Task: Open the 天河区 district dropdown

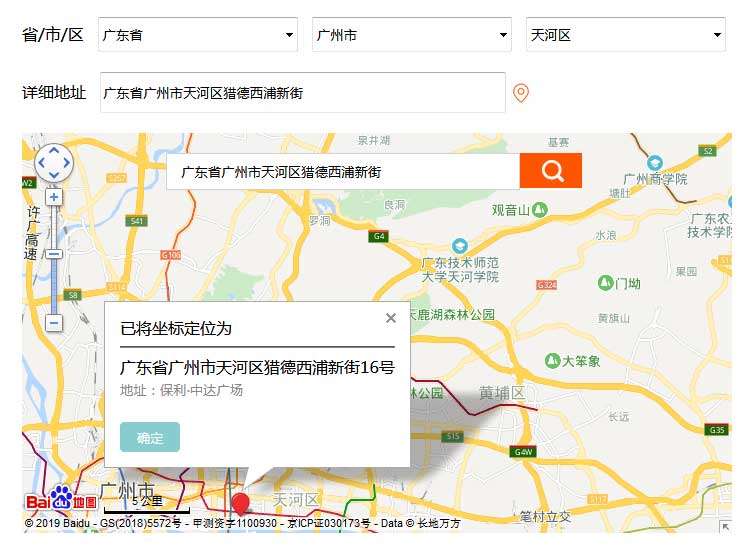Action: (x=627, y=35)
